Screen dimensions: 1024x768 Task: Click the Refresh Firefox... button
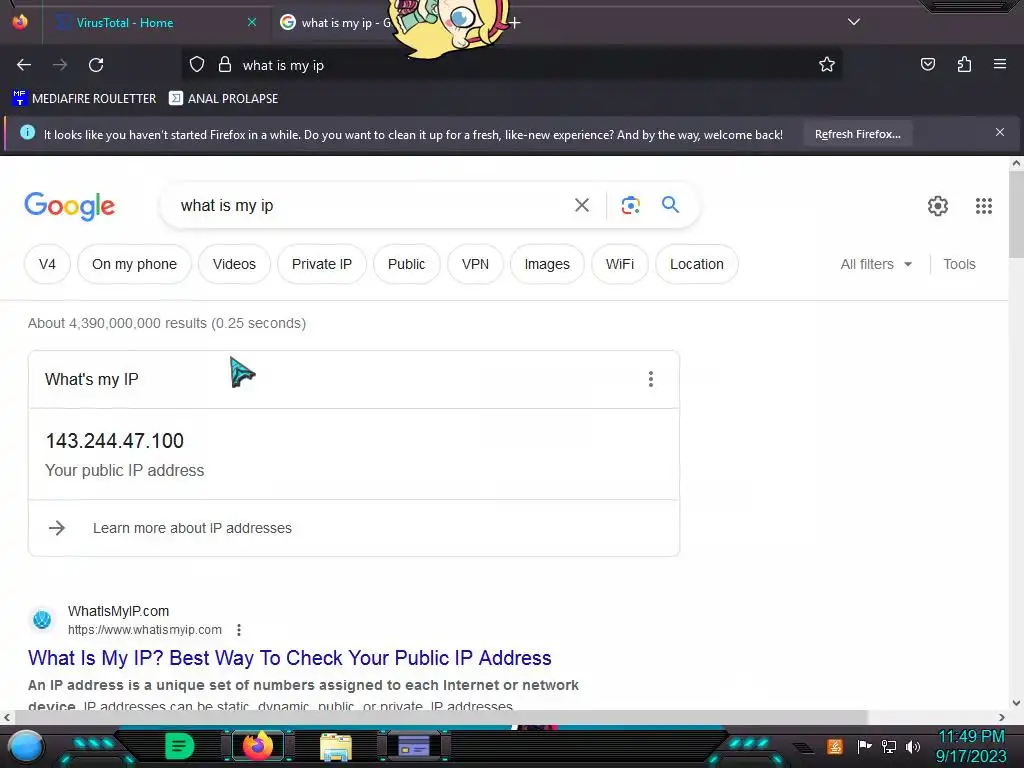point(857,134)
